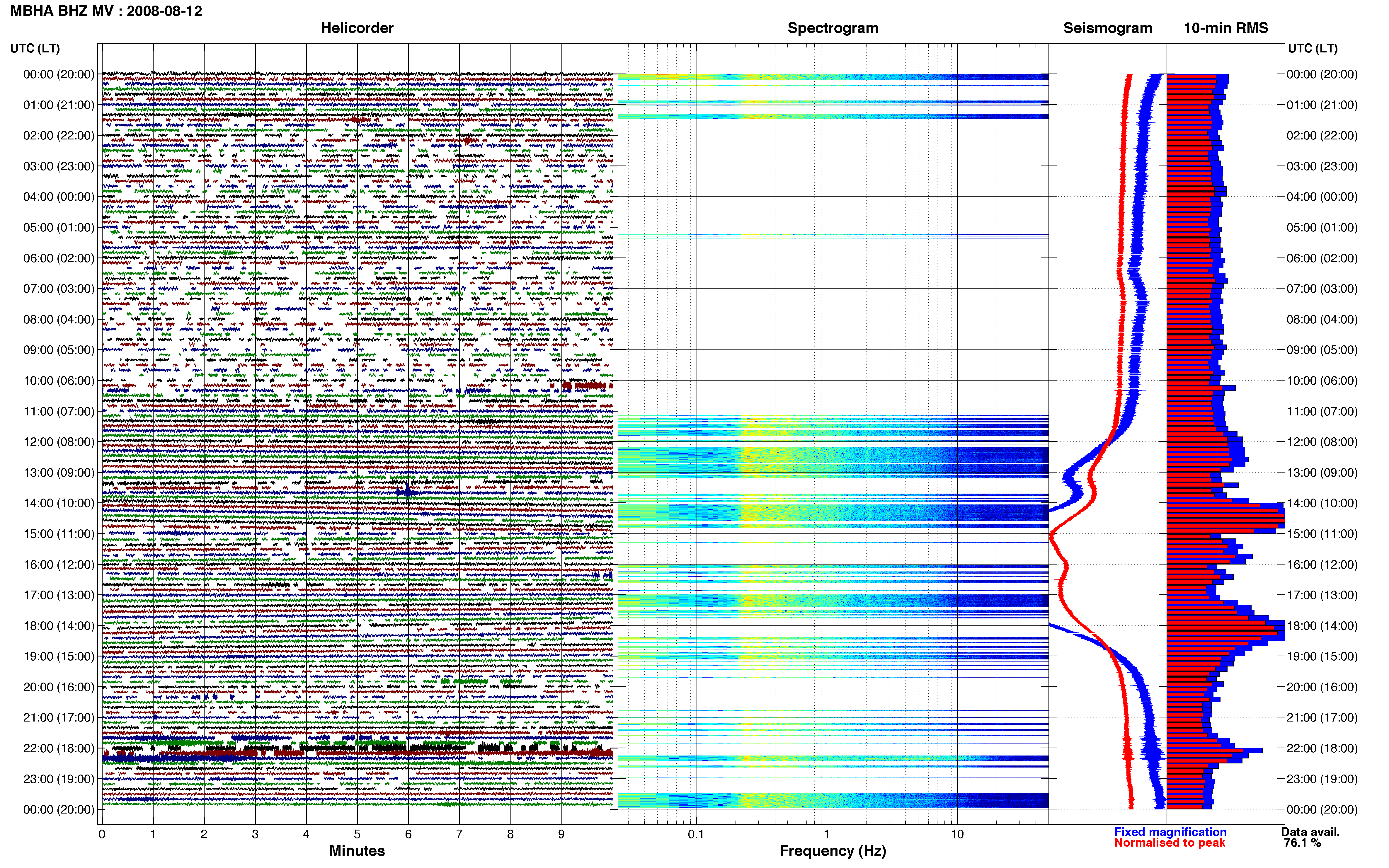This screenshot has height=868, width=1389.
Task: Click the left '05:00 (01:00)' time label
Action: click(59, 227)
